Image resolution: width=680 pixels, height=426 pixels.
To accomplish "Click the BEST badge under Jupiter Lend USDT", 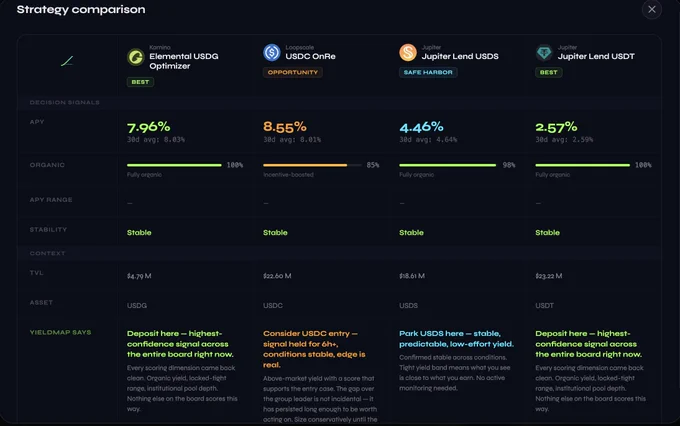I will [549, 72].
